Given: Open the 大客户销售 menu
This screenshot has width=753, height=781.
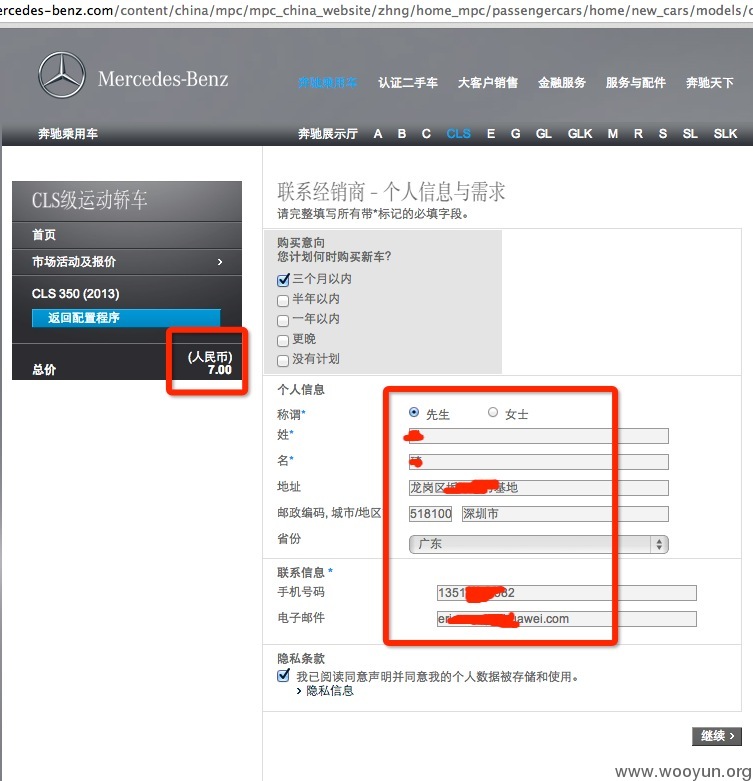Looking at the screenshot, I should point(488,83).
